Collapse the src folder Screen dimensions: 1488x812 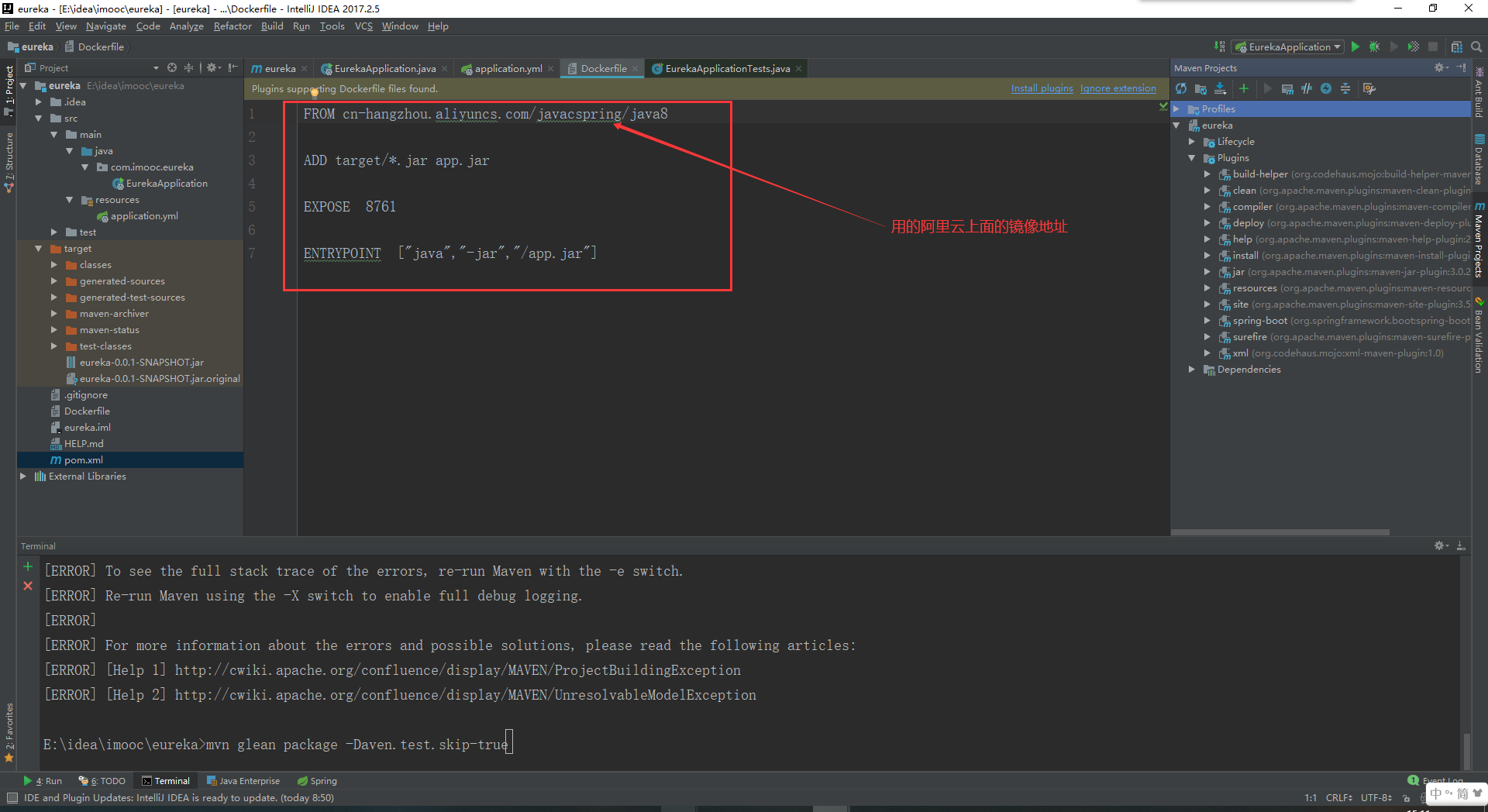pos(39,118)
